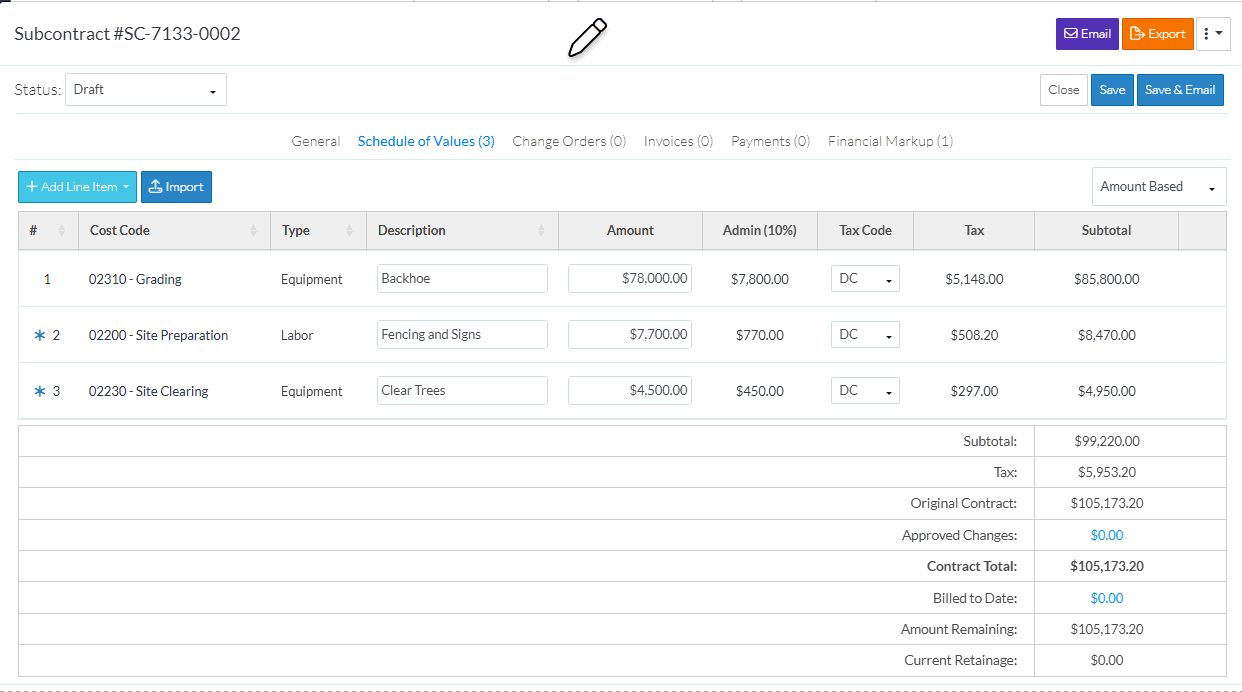
Task: Click the $8,470.00 subtotal cell
Action: tap(1106, 336)
